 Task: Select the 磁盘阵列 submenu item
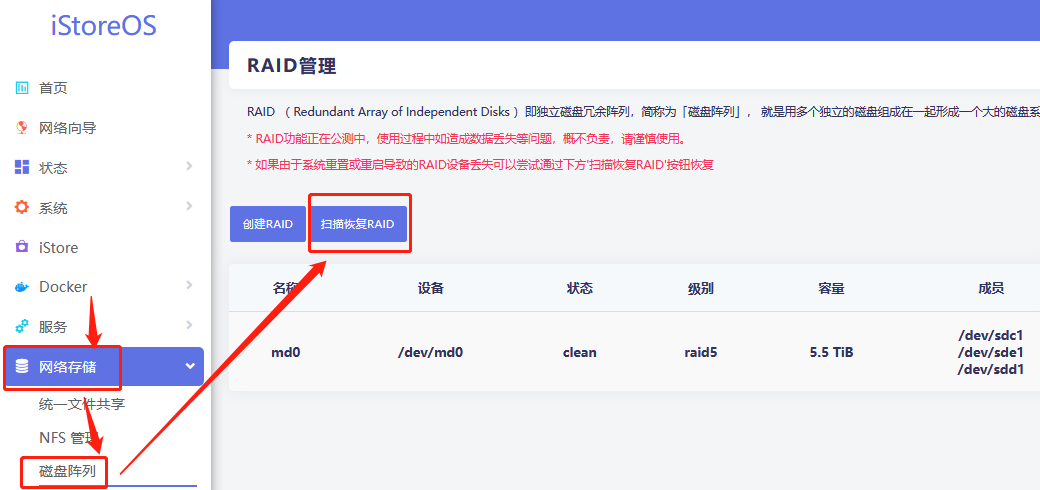68,472
